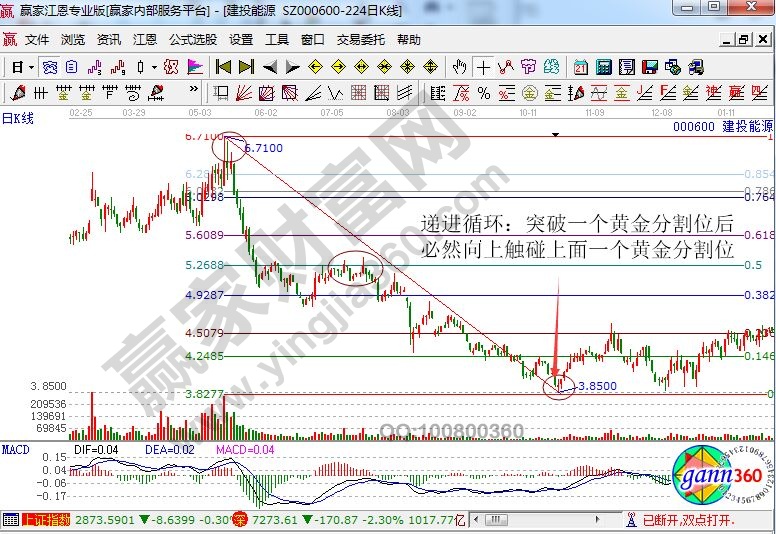Open the calculator tool
This screenshot has width=776, height=534.
click(604, 67)
